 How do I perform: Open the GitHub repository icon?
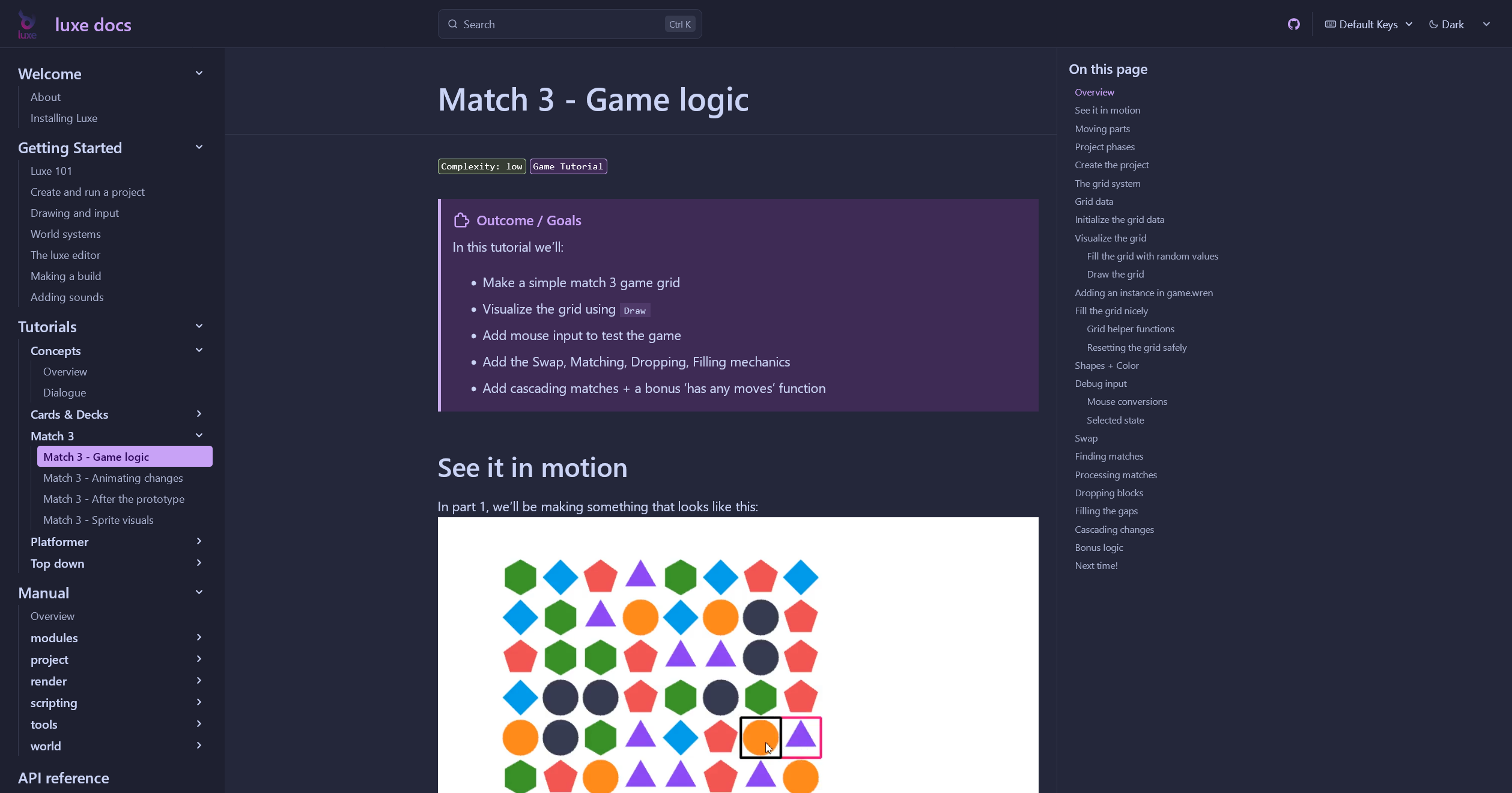click(1294, 24)
